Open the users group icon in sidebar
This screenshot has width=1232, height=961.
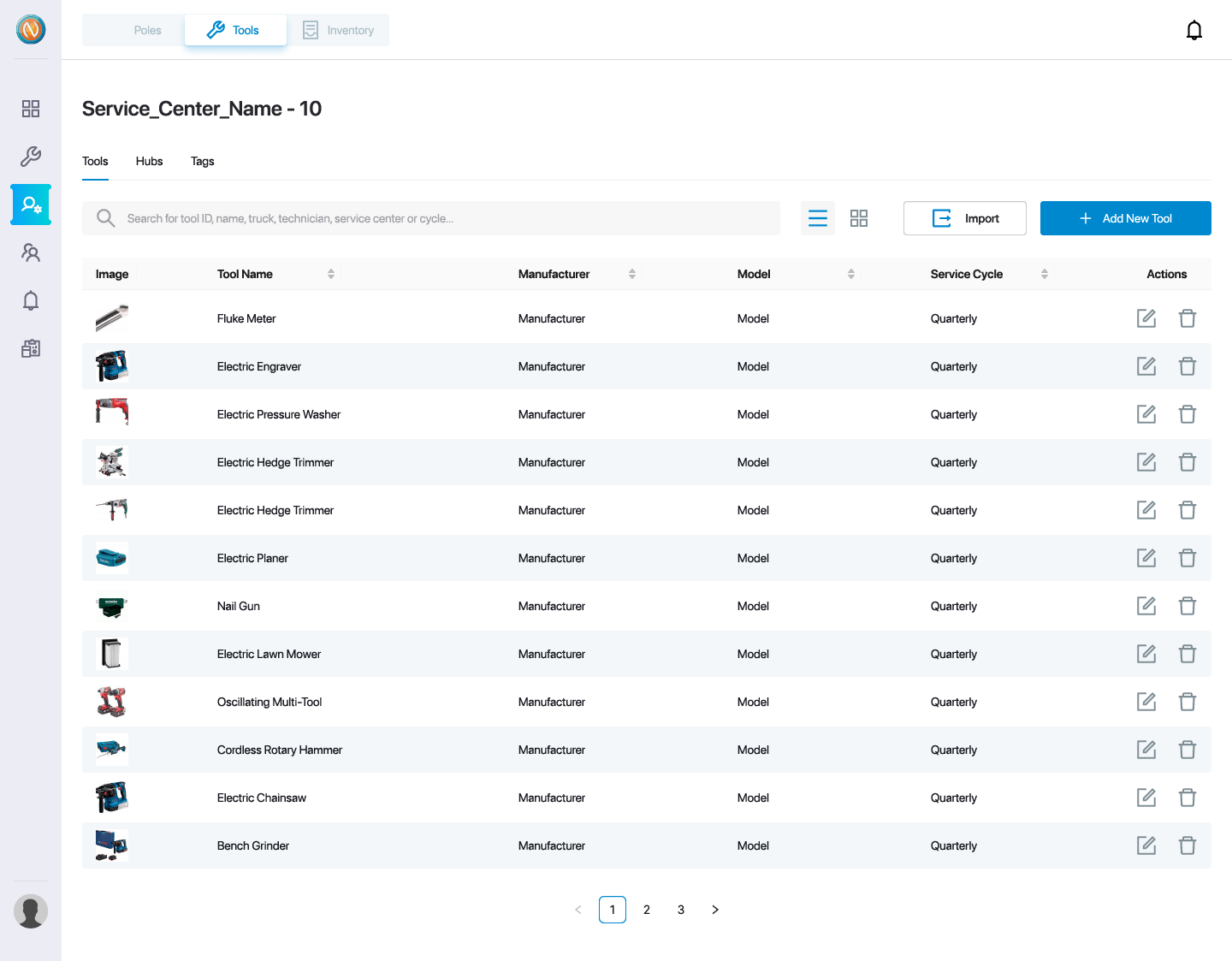31,252
